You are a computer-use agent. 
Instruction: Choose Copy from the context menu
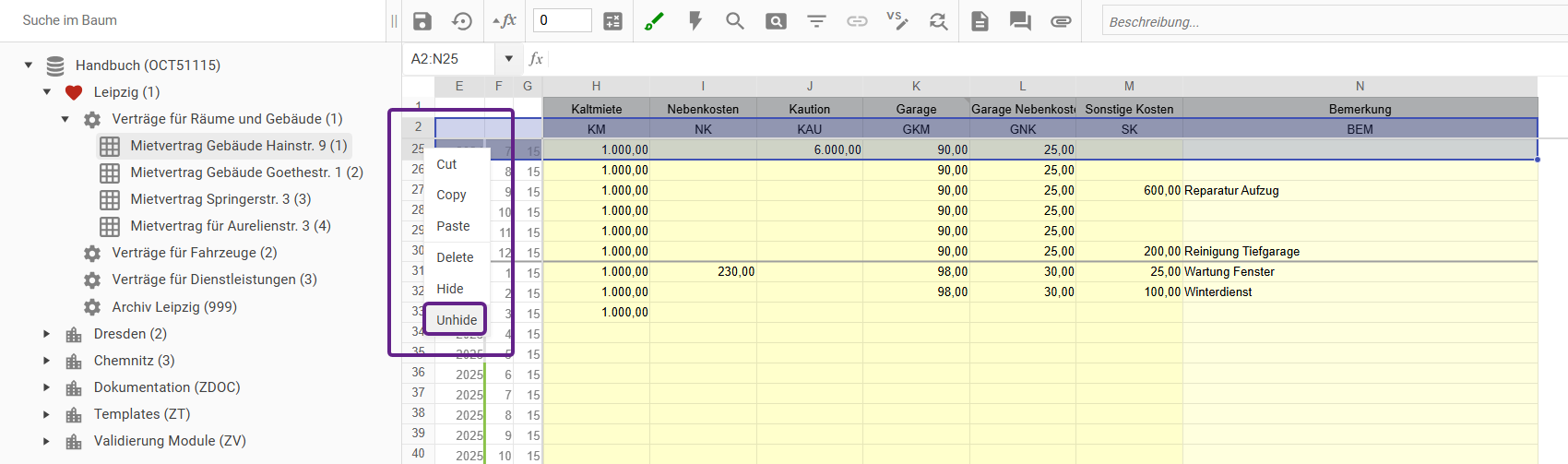point(451,195)
